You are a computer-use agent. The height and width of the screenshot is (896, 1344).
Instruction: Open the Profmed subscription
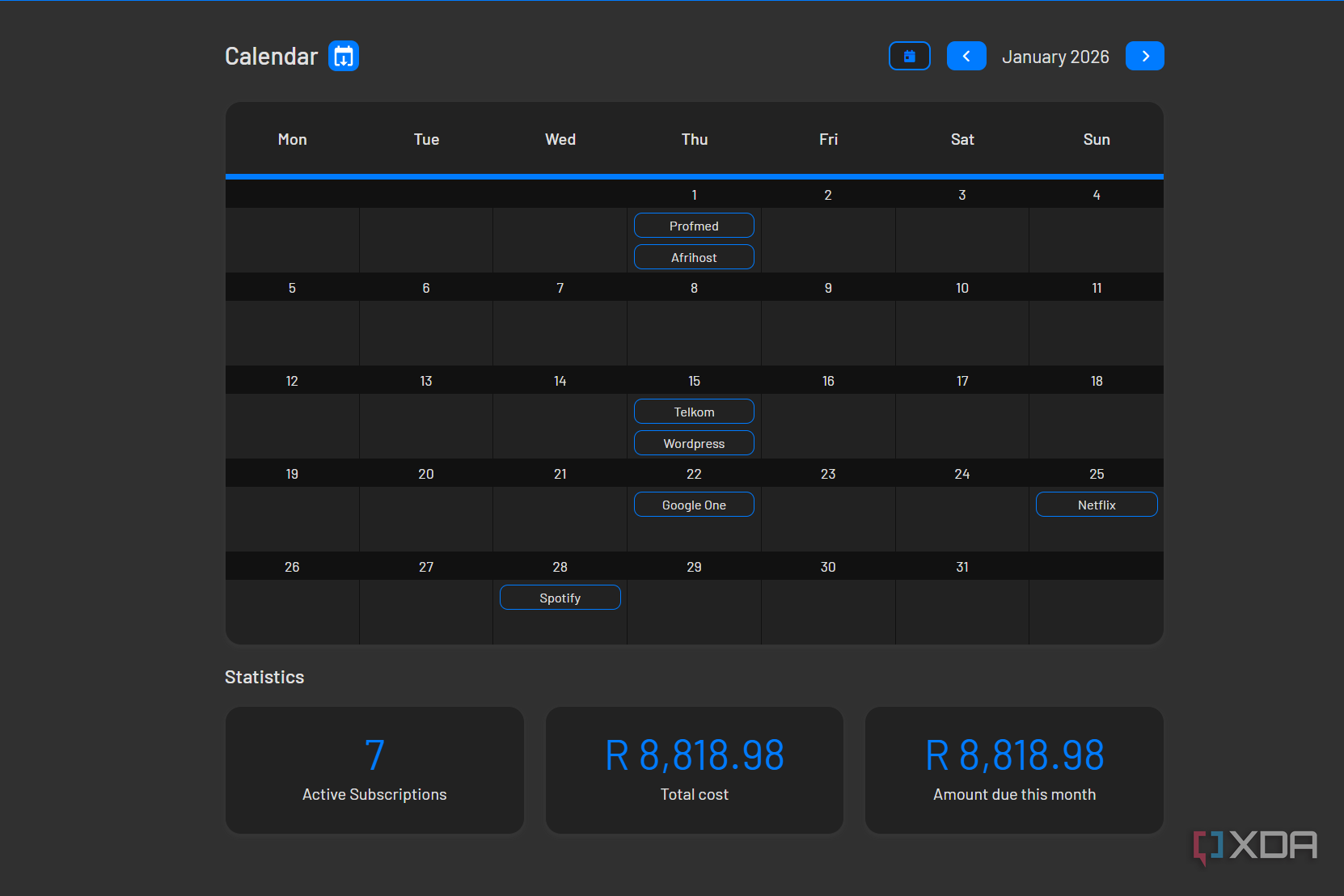(x=694, y=226)
